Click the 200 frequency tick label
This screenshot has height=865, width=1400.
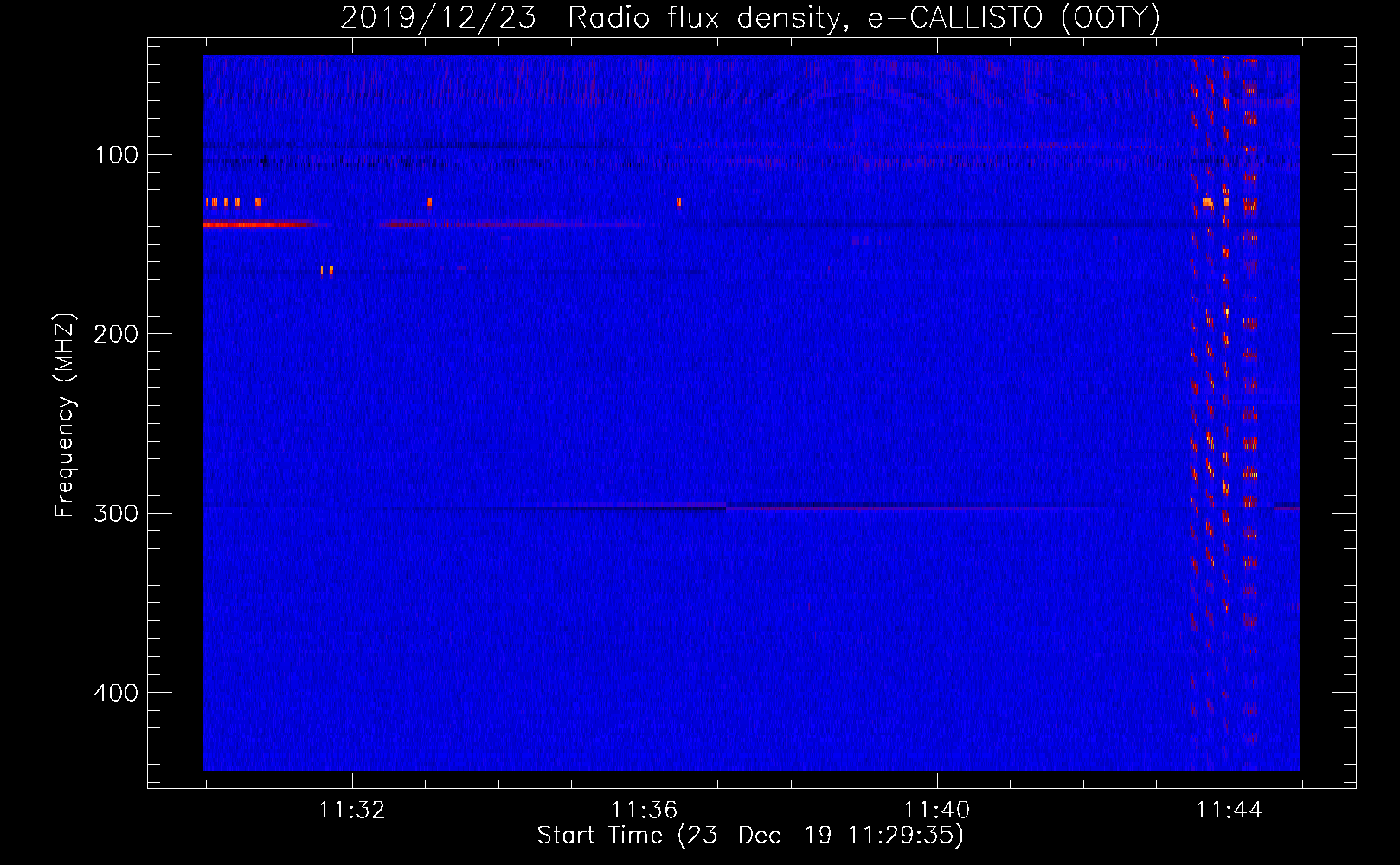116,334
